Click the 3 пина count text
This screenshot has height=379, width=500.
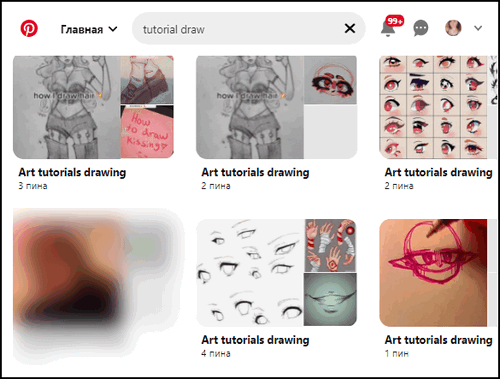(33, 186)
